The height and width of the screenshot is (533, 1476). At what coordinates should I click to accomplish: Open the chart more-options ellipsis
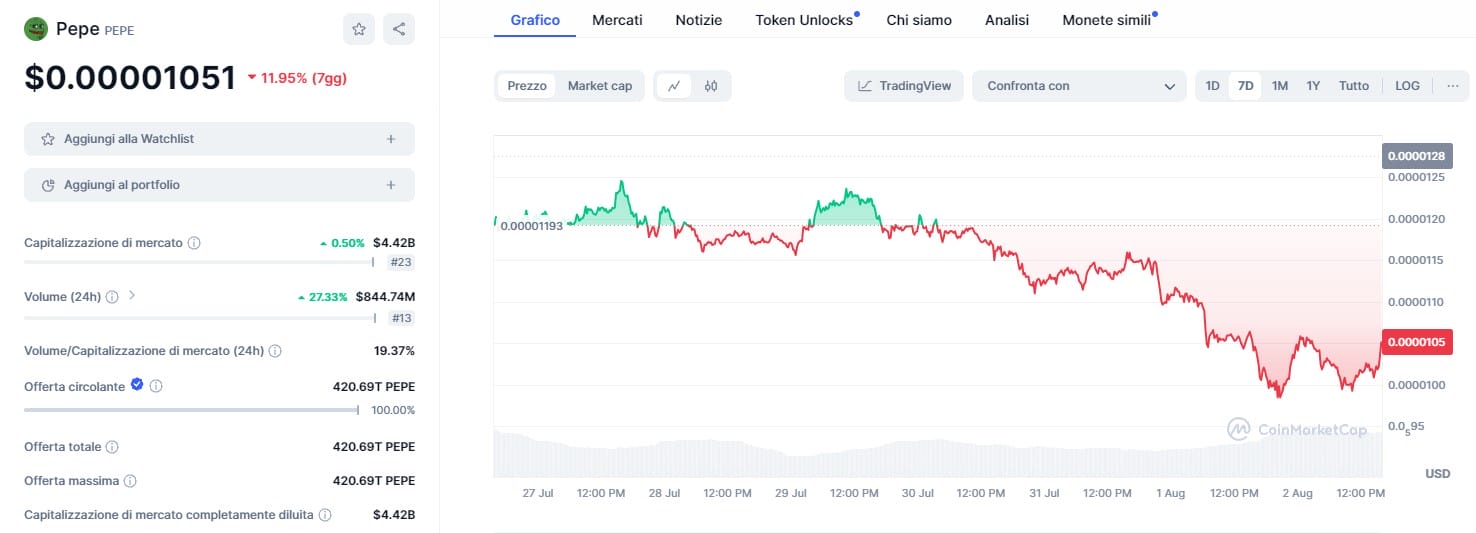tap(1452, 86)
